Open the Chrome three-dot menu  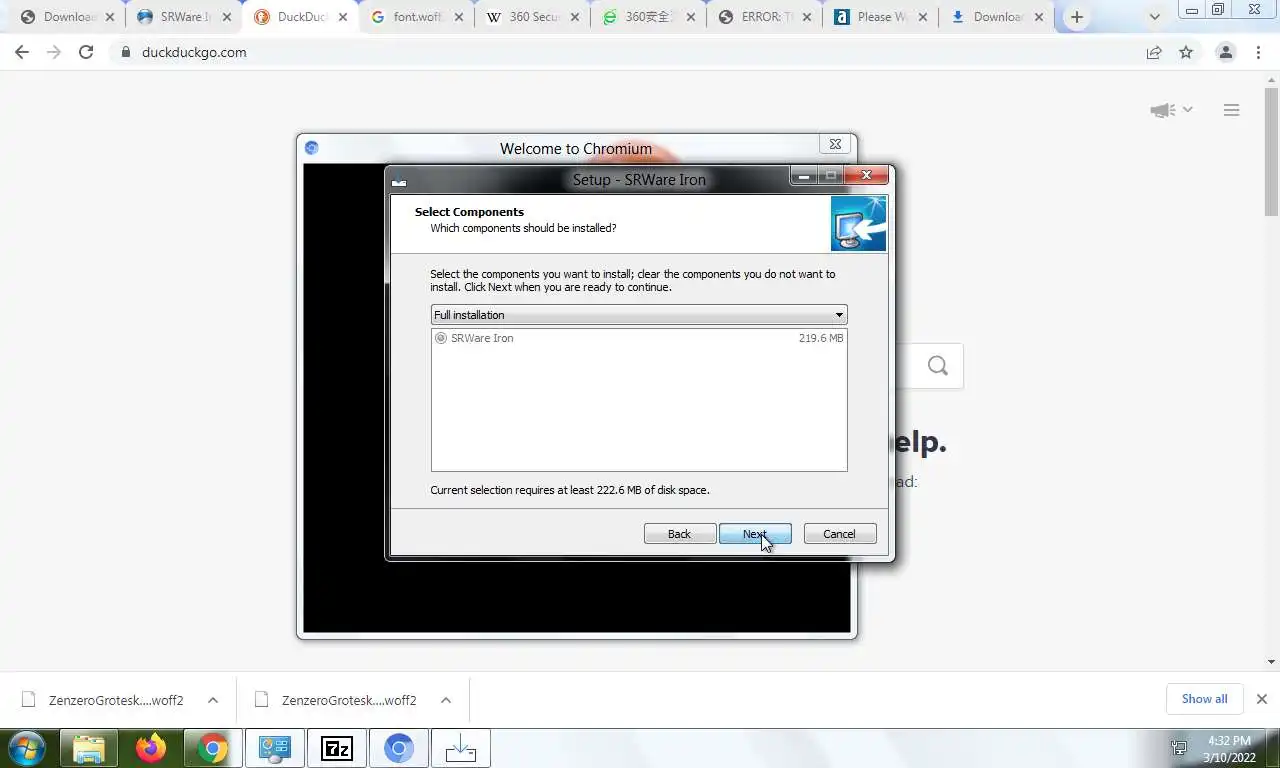click(1258, 52)
